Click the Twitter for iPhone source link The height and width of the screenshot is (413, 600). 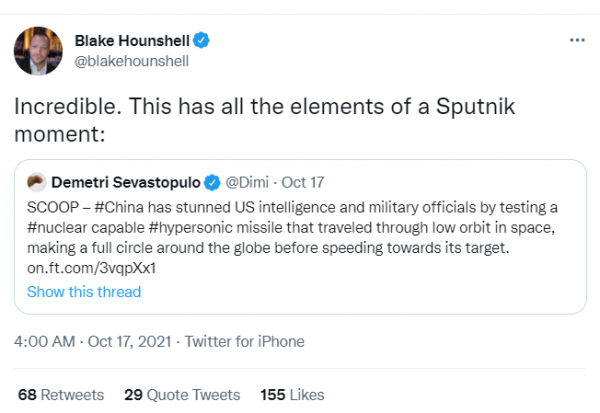(x=242, y=341)
